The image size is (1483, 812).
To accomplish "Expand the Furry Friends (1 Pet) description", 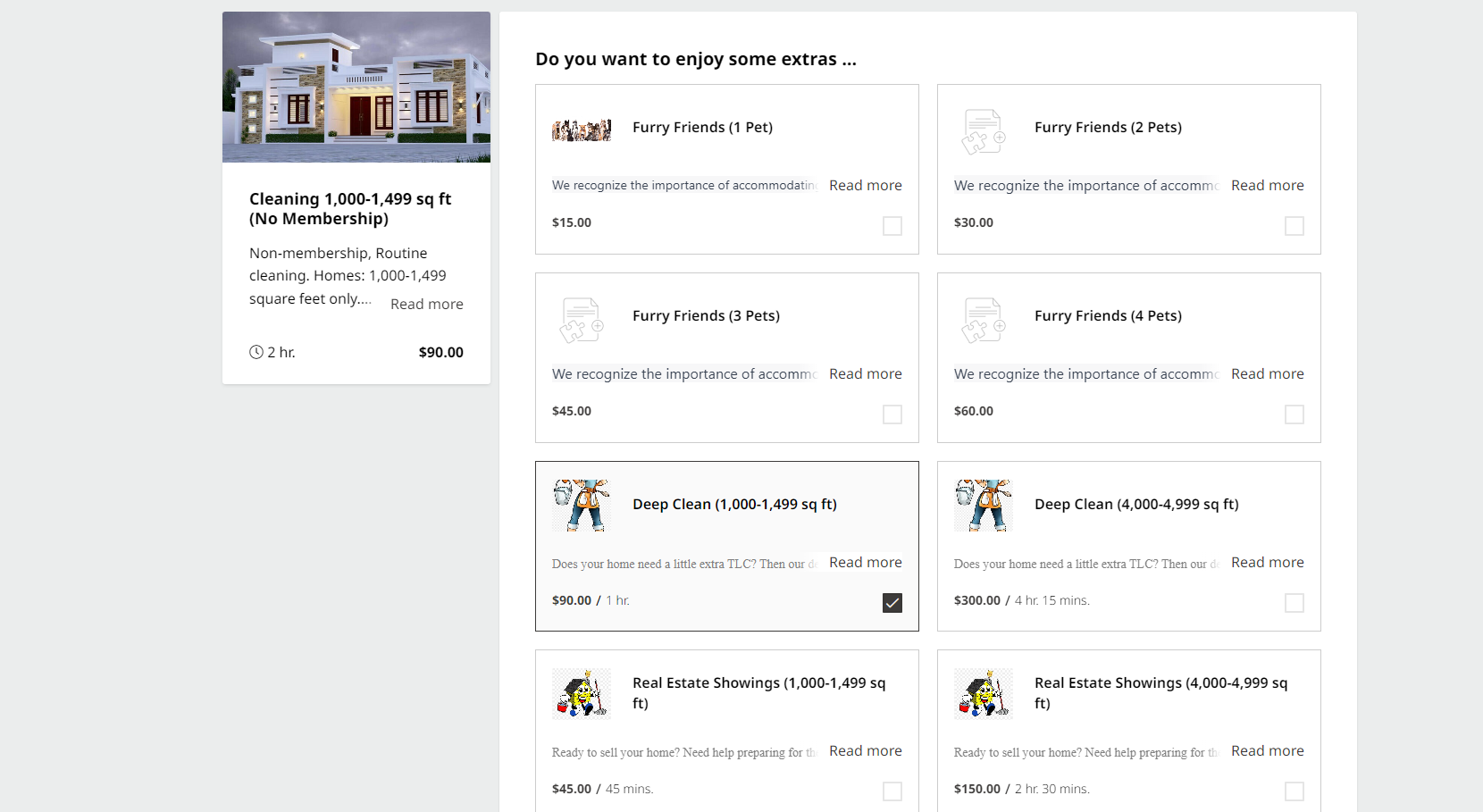I will [x=865, y=185].
